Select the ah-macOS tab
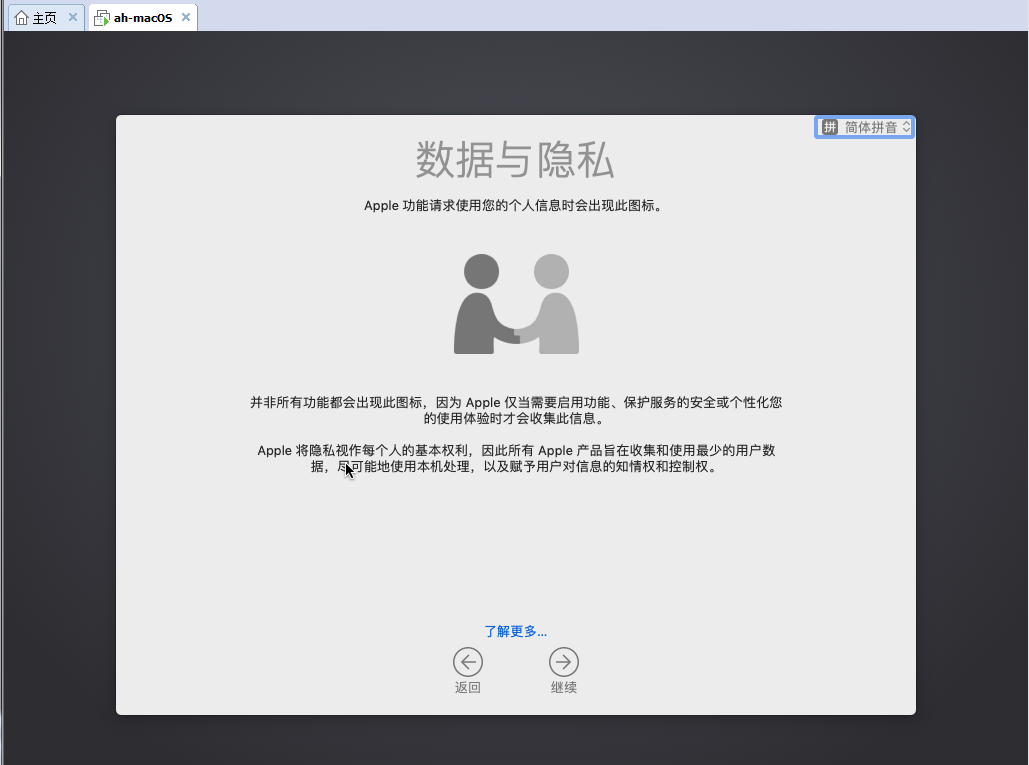This screenshot has width=1029, height=765. pyautogui.click(x=142, y=18)
